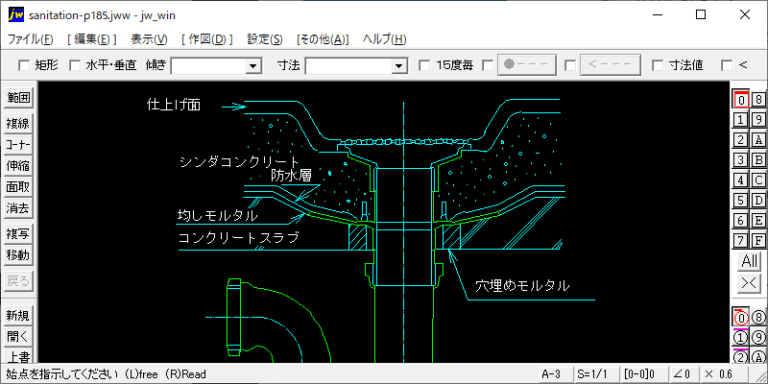The width and height of the screenshot is (768, 384).
Task: Select layer 5 square button
Action: [x=742, y=200]
